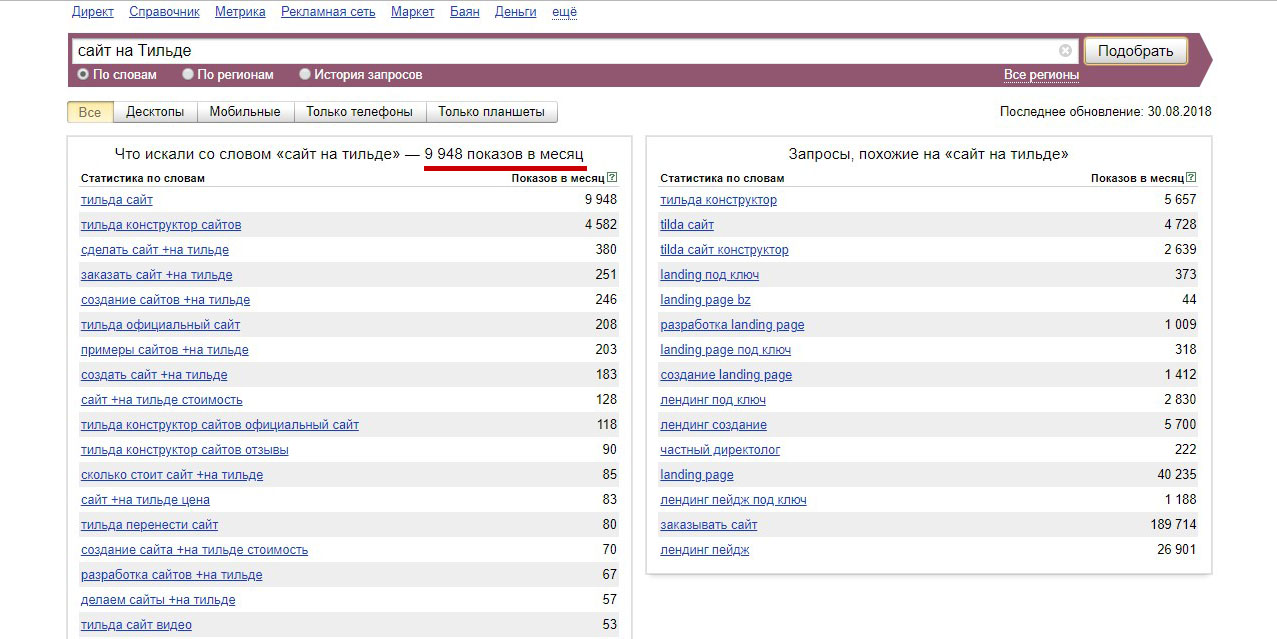
Task: Open 'Рекламная сеть' in the top navigation
Action: (x=327, y=12)
